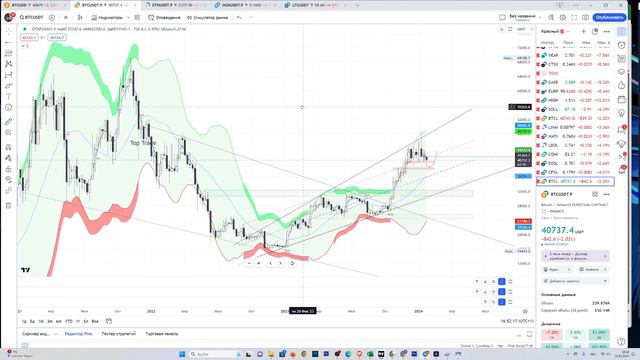640x360 pixels.
Task: Open the Strategy Tester tab
Action: 118,333
